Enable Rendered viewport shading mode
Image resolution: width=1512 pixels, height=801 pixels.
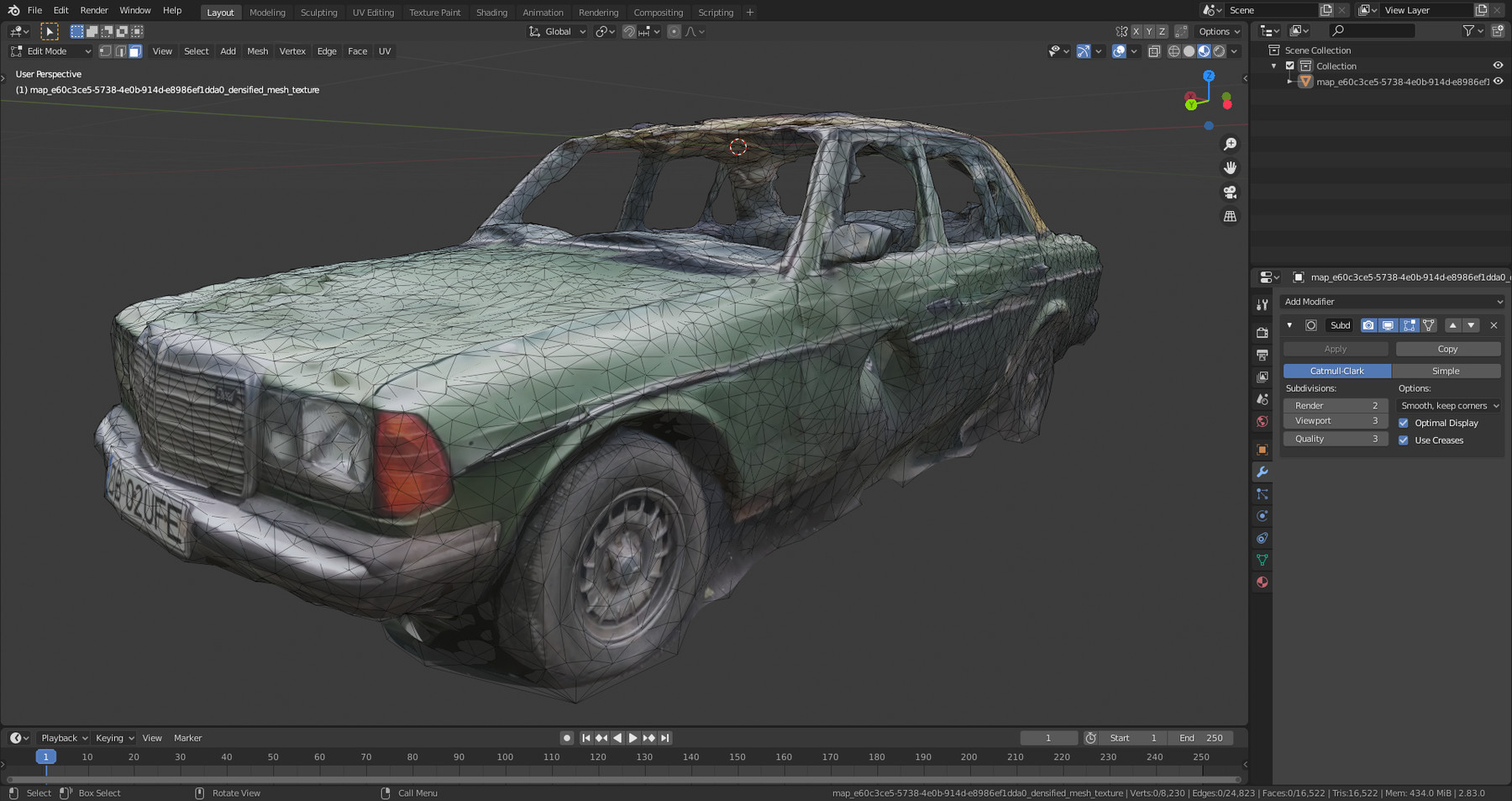[1219, 51]
